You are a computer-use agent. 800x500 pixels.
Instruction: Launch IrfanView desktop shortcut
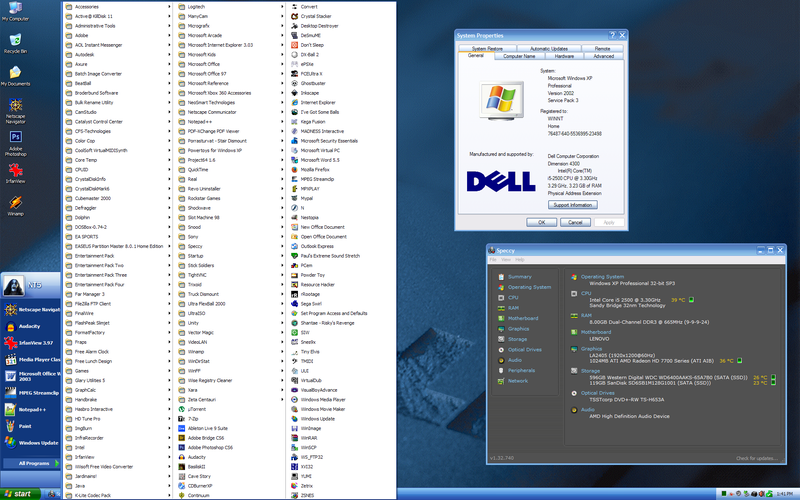[15, 173]
